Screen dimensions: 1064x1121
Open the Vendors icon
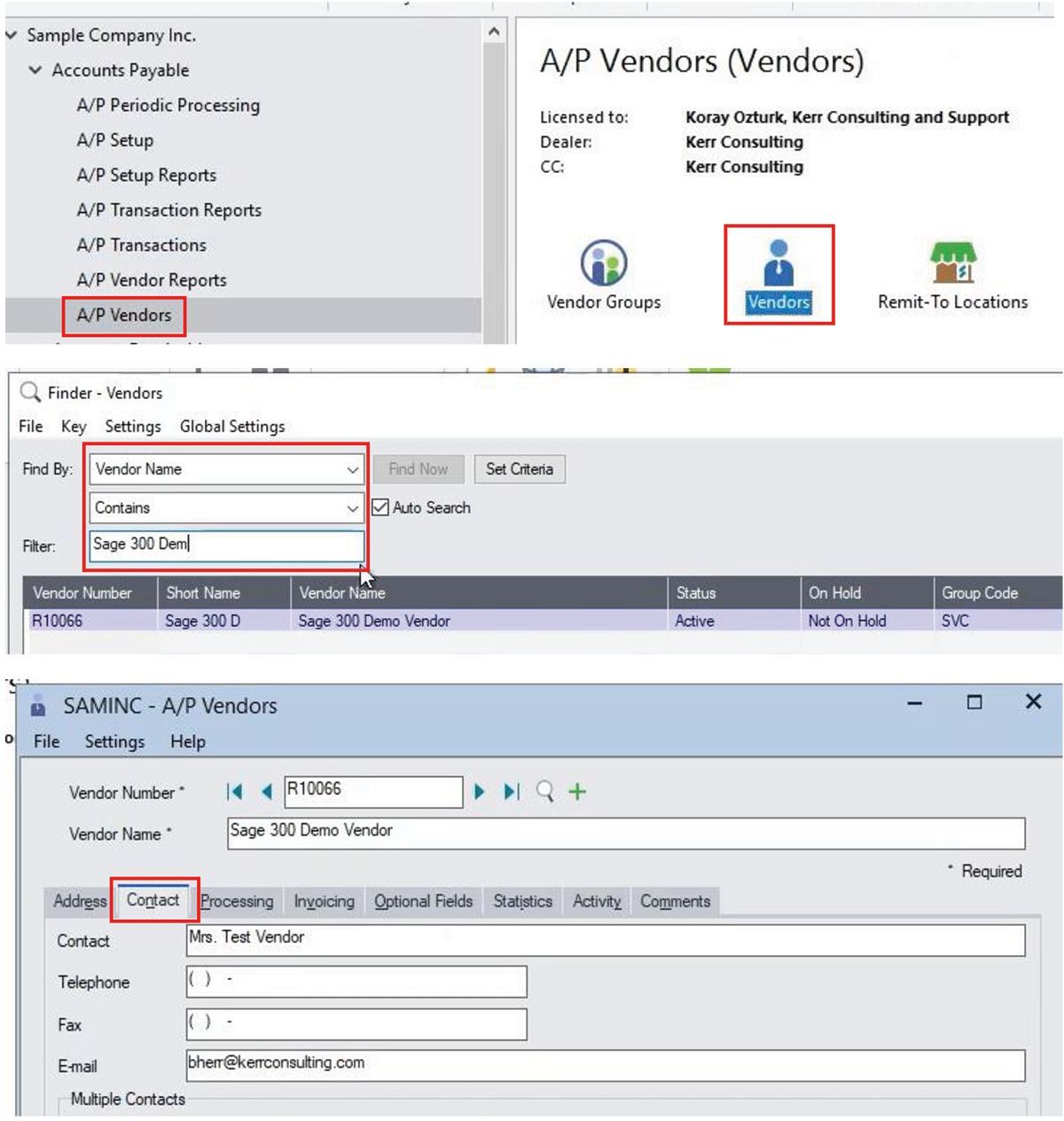778,276
